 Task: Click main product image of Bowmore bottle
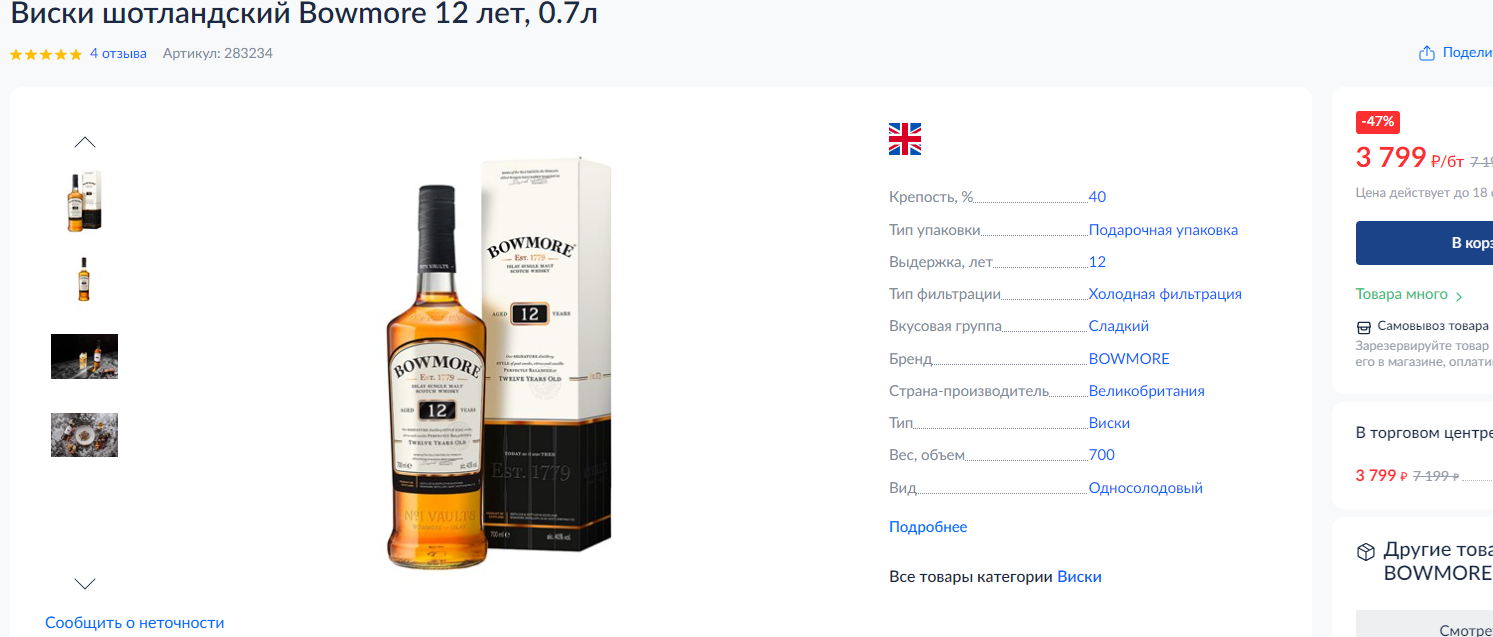point(499,363)
